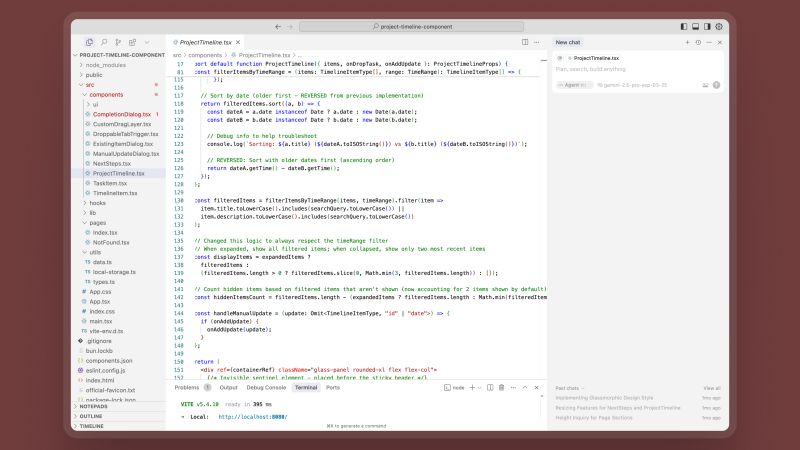
Task: Kill terminal with trash icon
Action: tap(502, 388)
